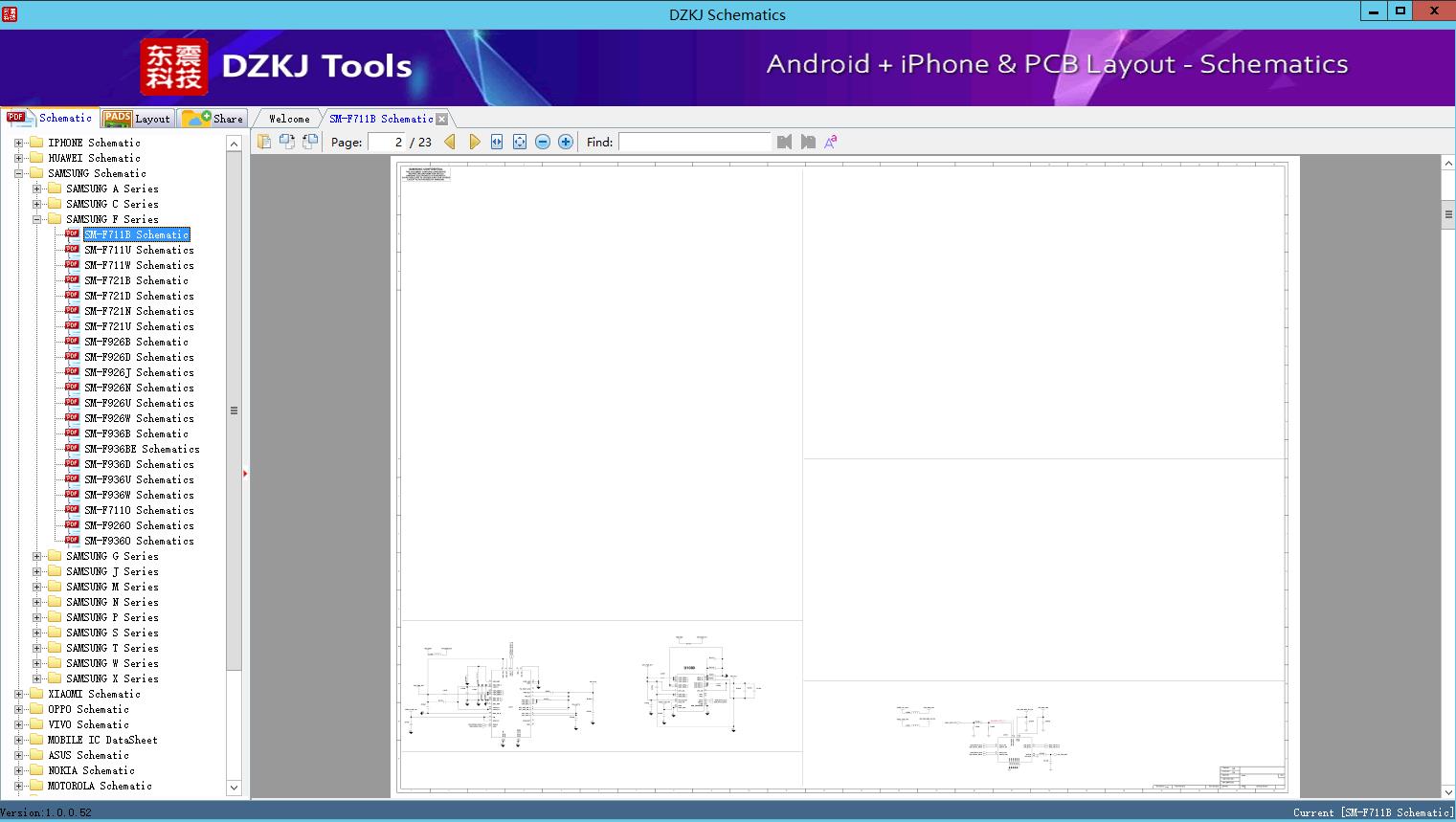Click the document vertical scrollbar thumb
Image resolution: width=1456 pixels, height=822 pixels.
click(1448, 214)
